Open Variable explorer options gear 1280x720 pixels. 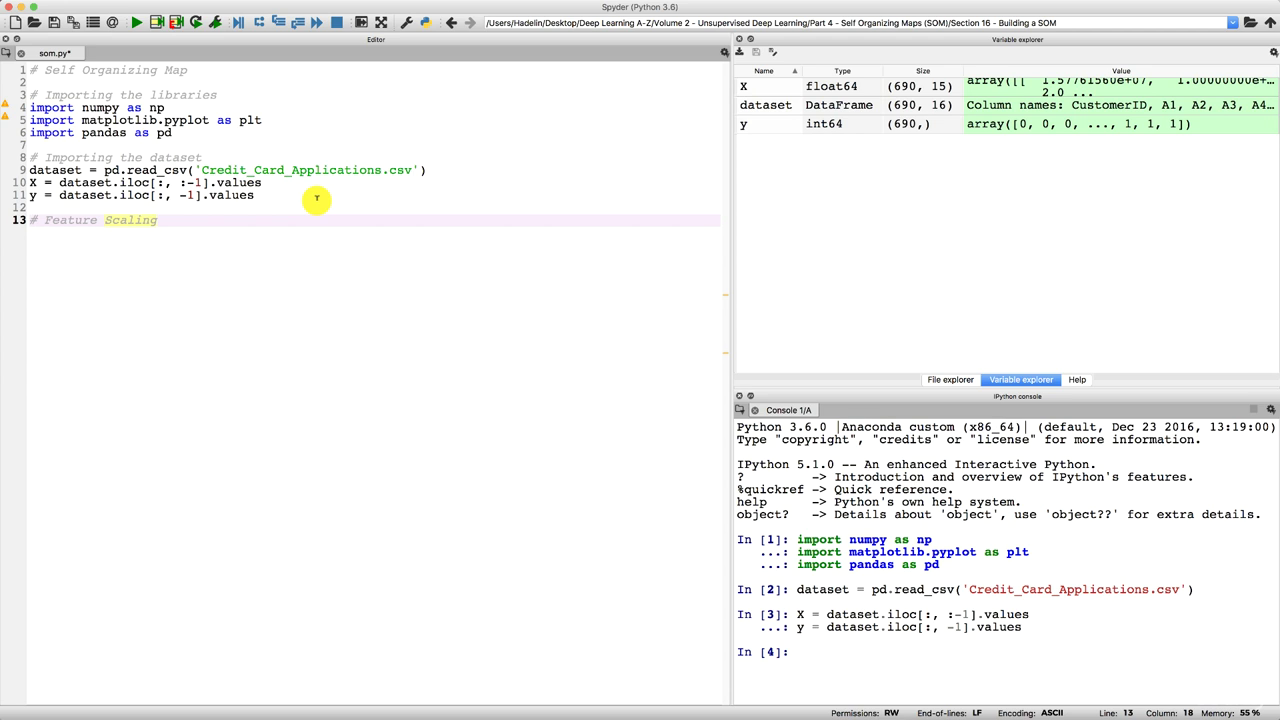coord(1273,52)
